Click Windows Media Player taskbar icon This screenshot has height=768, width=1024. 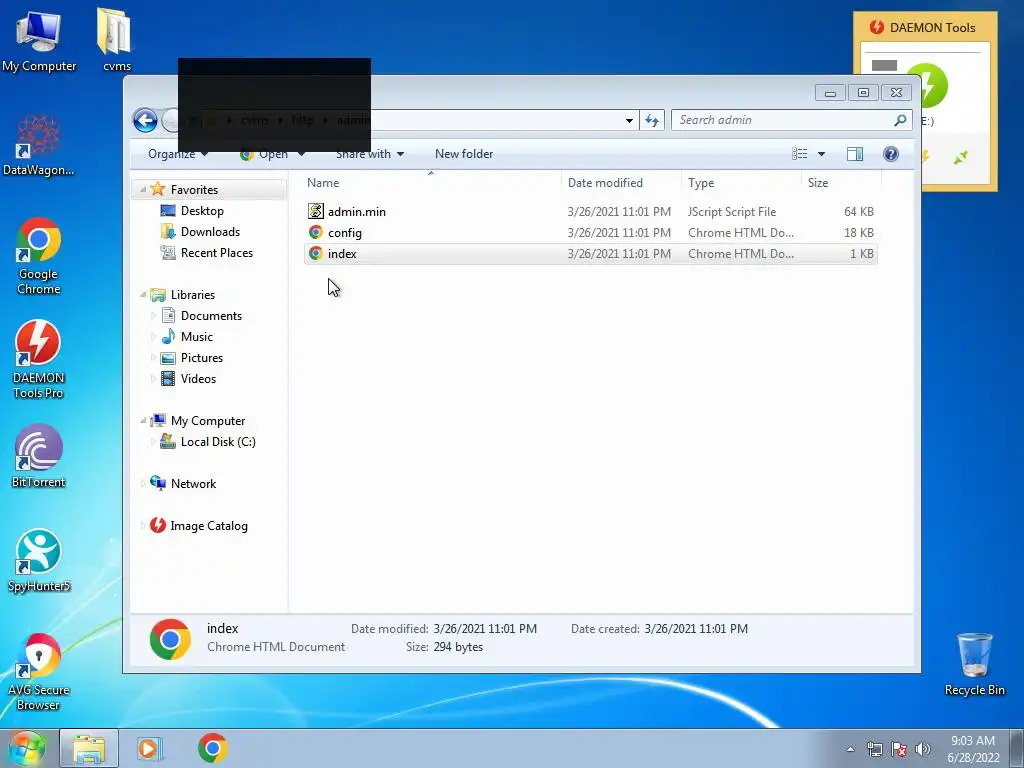pyautogui.click(x=149, y=748)
